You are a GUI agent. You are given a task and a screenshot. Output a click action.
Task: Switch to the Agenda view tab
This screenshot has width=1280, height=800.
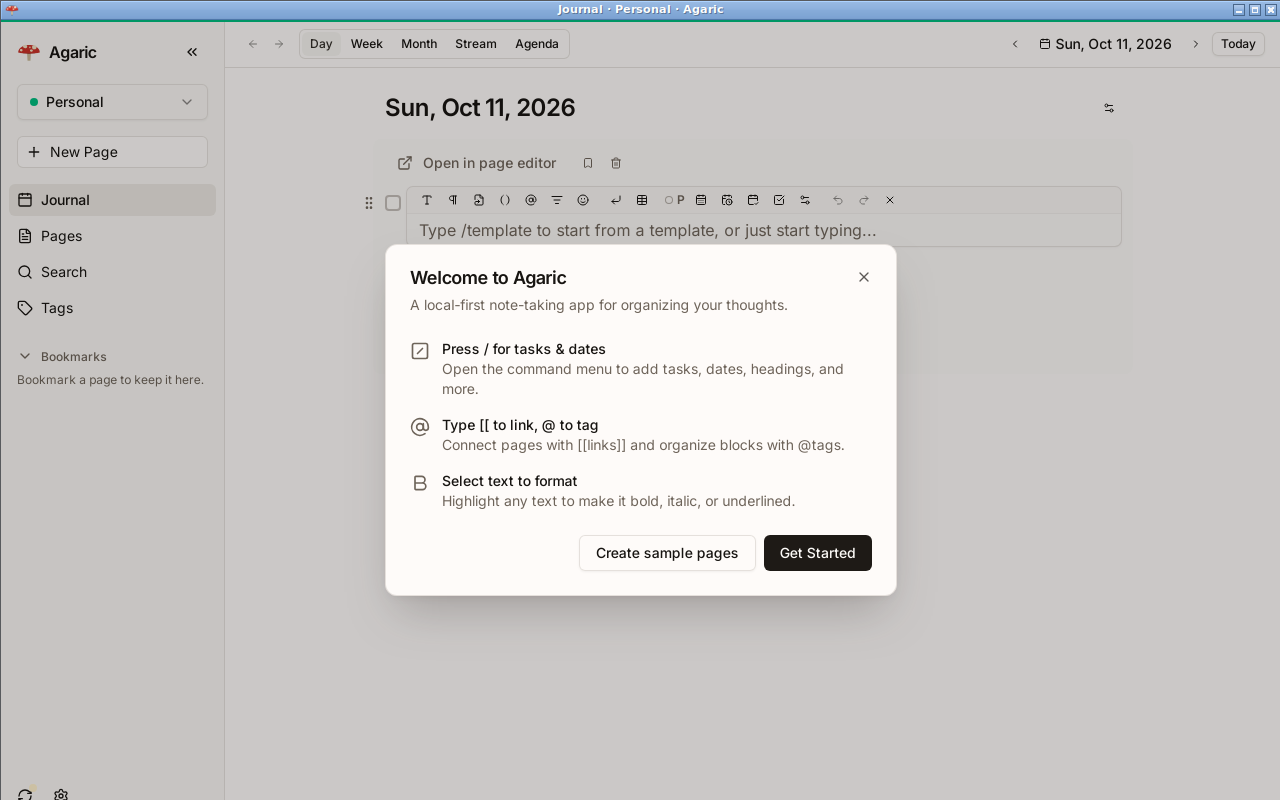pyautogui.click(x=537, y=44)
